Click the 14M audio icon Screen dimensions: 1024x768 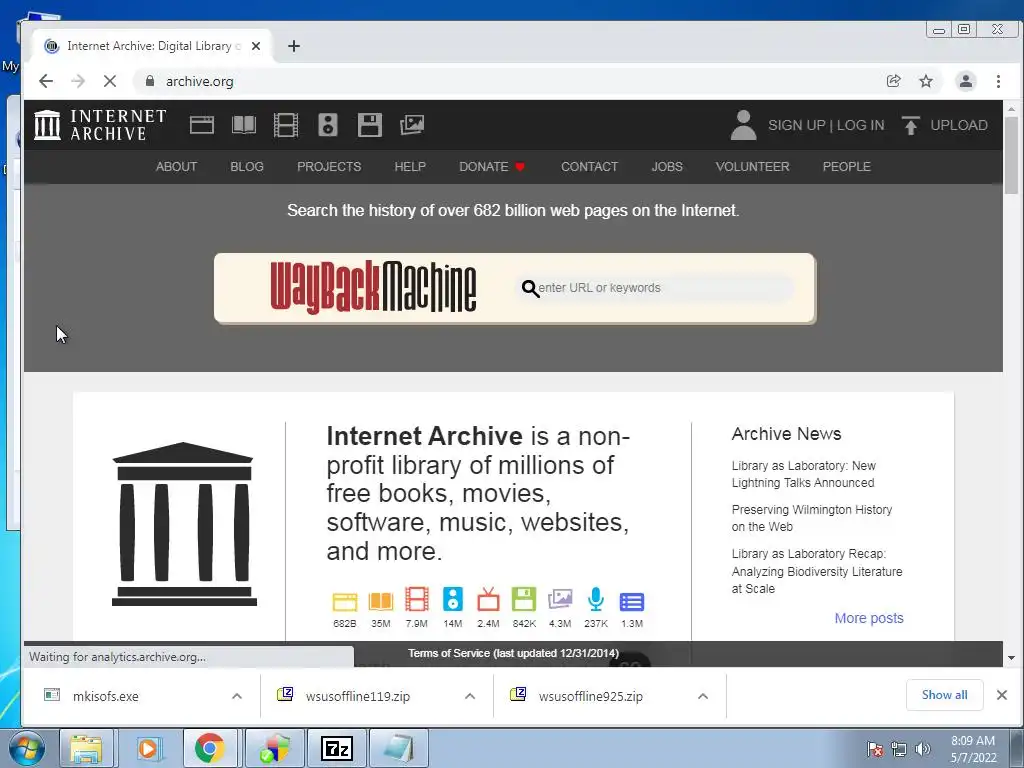click(453, 600)
